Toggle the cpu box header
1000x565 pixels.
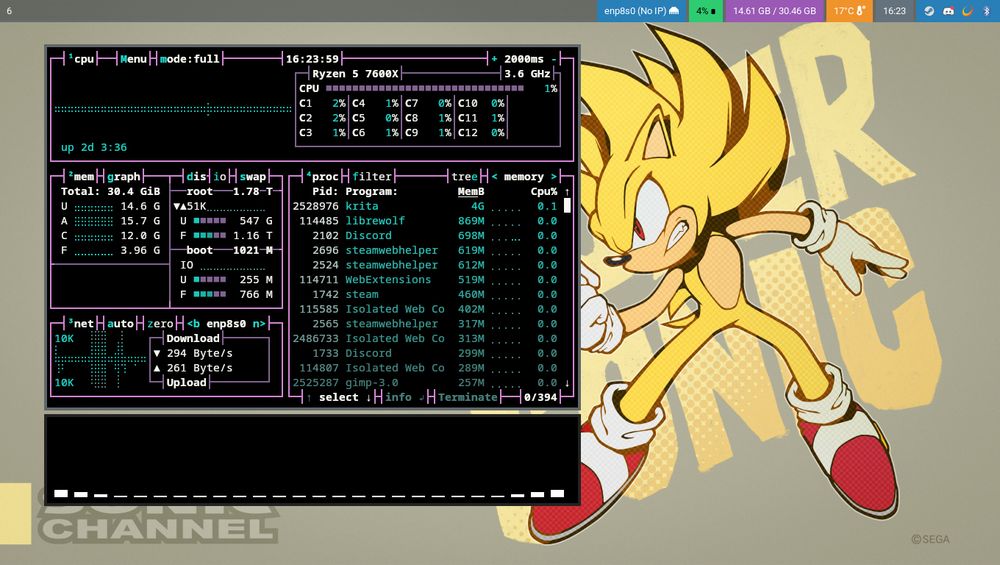pyautogui.click(x=82, y=59)
